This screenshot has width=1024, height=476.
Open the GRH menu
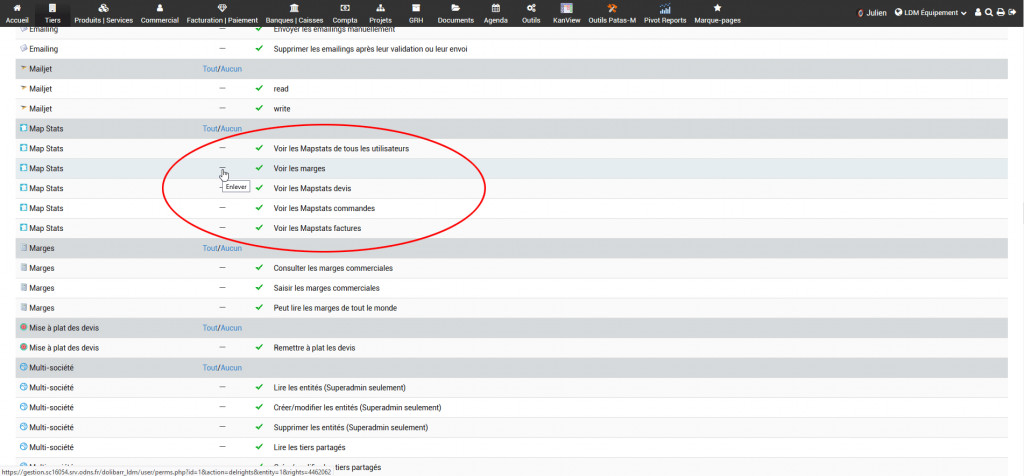[416, 13]
